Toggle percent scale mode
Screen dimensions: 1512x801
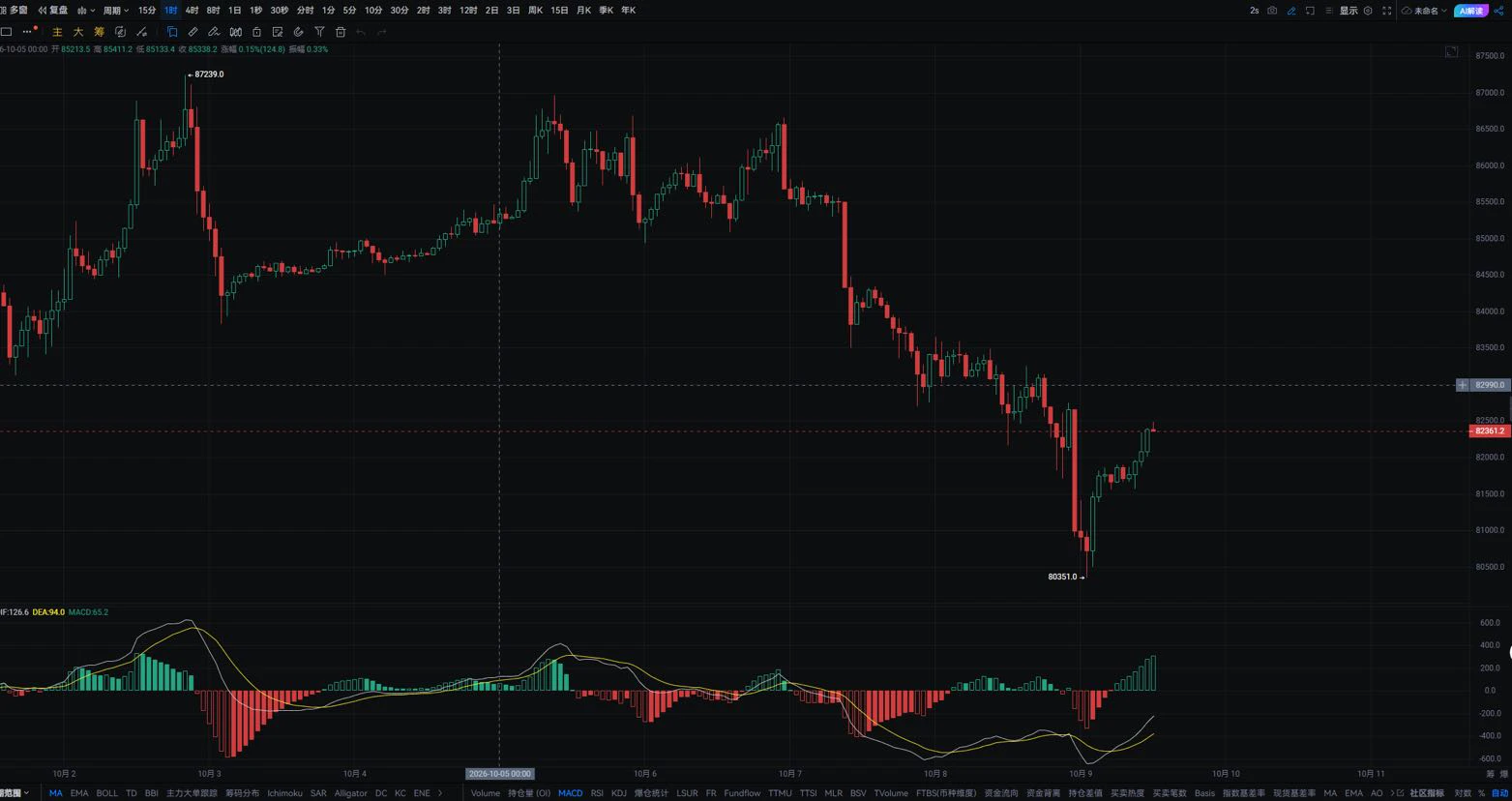(1481, 793)
